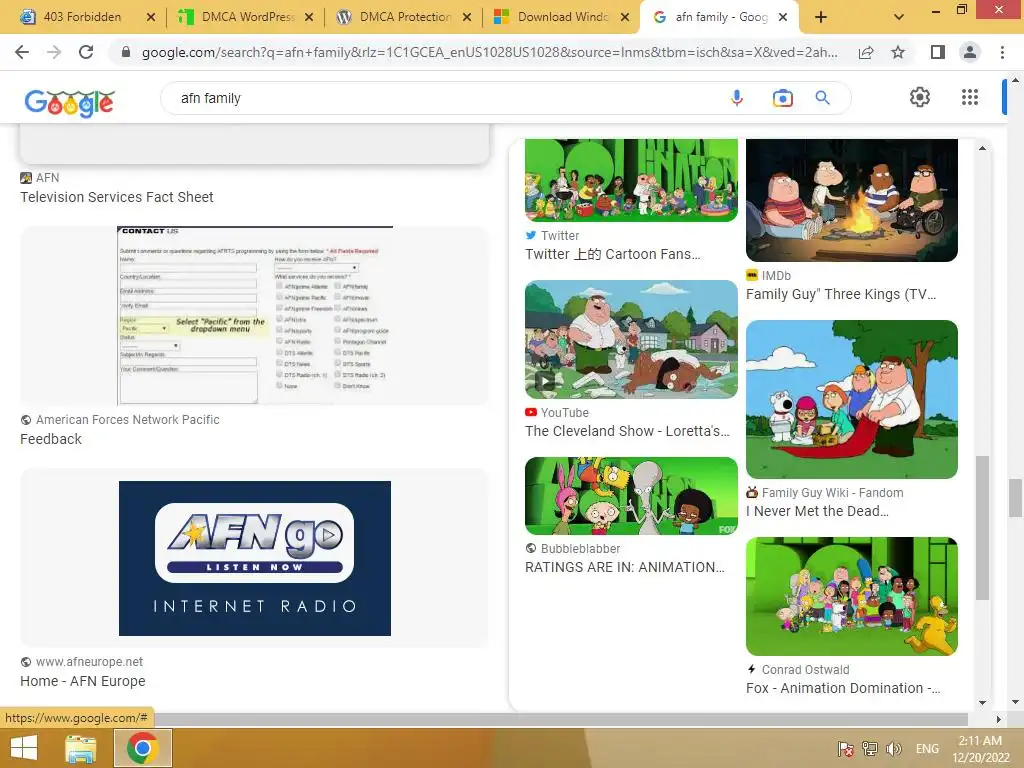View site info via the lock icon
1024x768 pixels.
(x=126, y=52)
